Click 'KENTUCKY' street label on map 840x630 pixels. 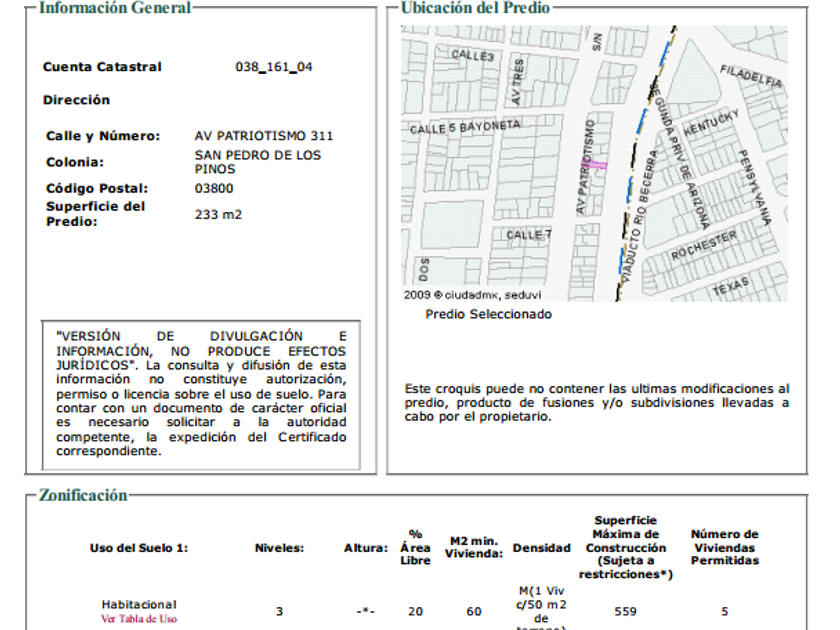[x=711, y=123]
